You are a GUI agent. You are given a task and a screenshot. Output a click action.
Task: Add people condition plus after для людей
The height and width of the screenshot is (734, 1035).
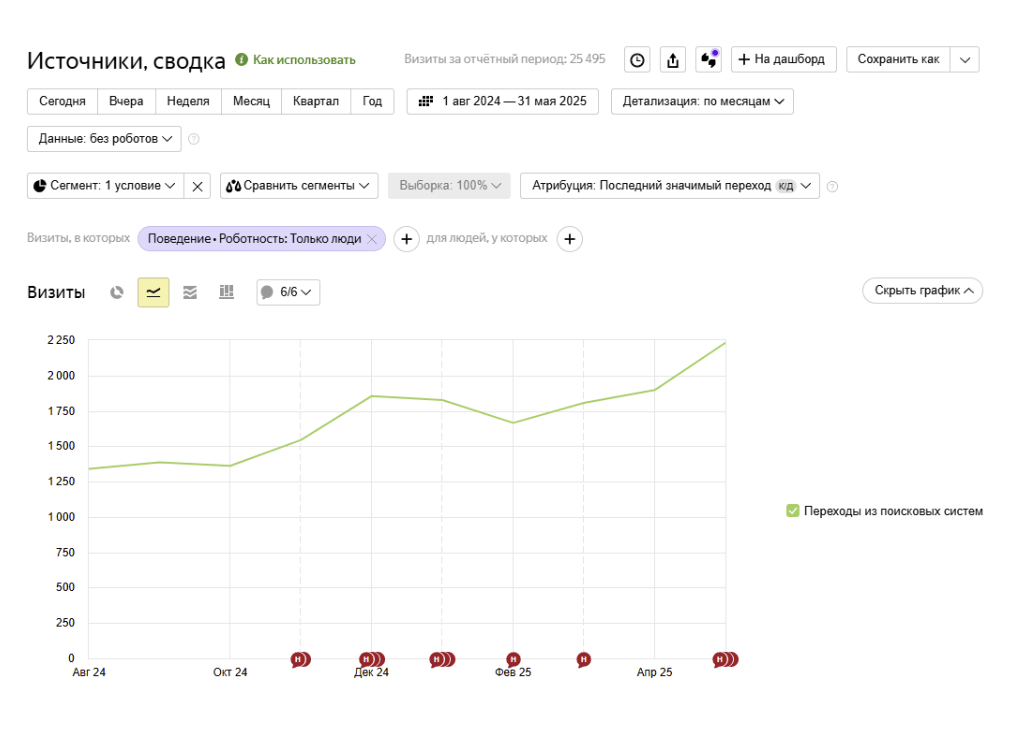[x=570, y=239]
